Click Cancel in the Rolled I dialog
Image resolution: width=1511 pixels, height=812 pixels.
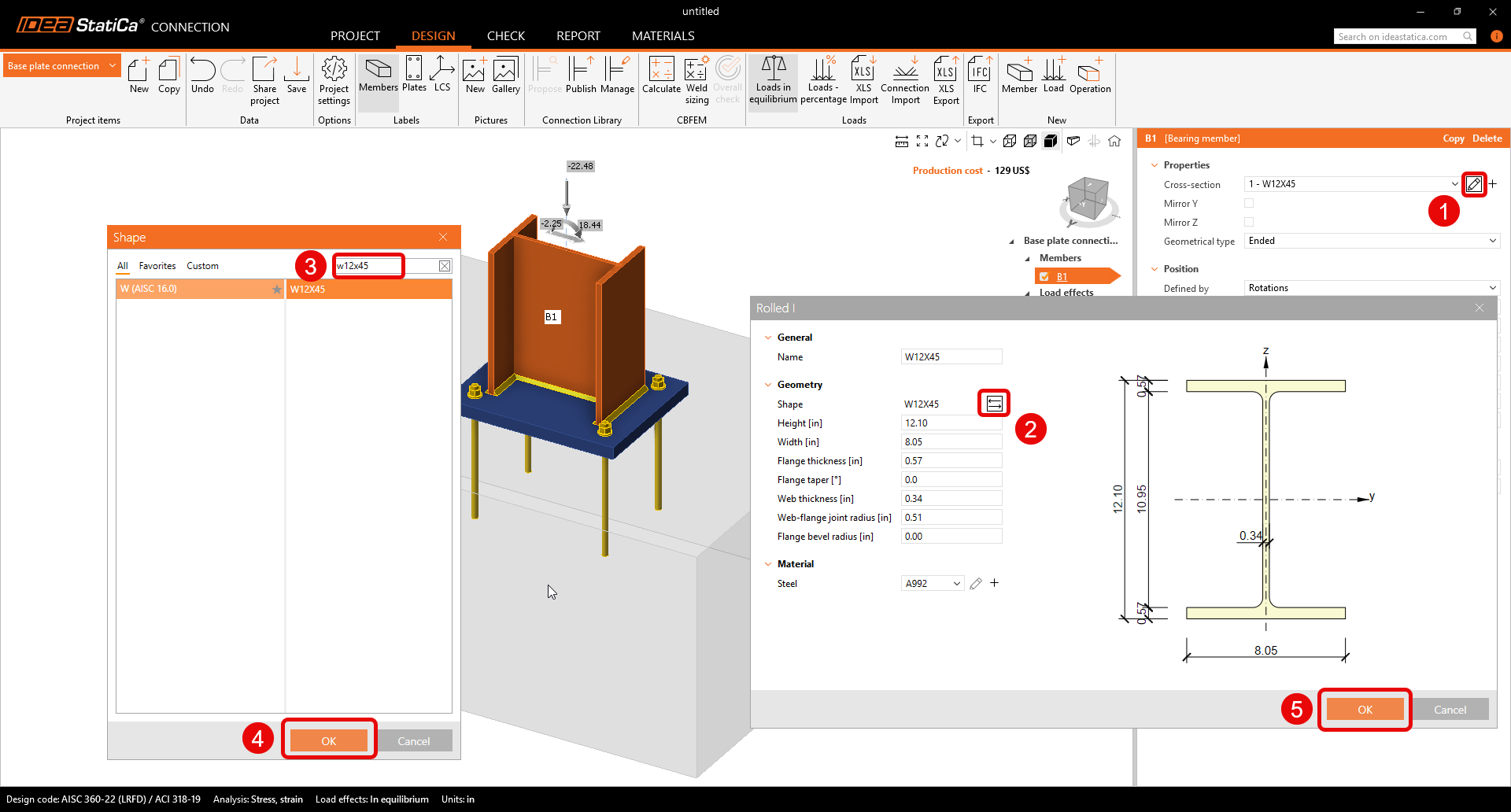click(x=1450, y=710)
